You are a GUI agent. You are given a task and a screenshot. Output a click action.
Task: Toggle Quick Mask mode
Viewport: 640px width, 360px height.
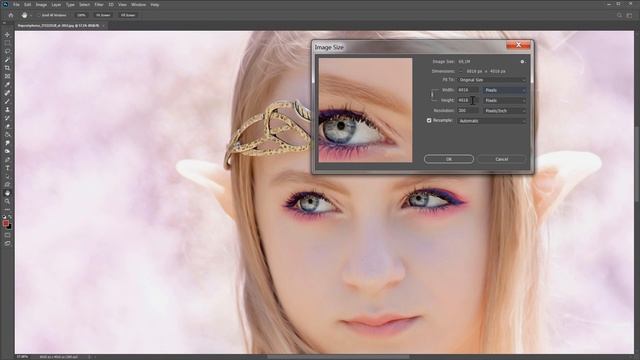pyautogui.click(x=7, y=235)
